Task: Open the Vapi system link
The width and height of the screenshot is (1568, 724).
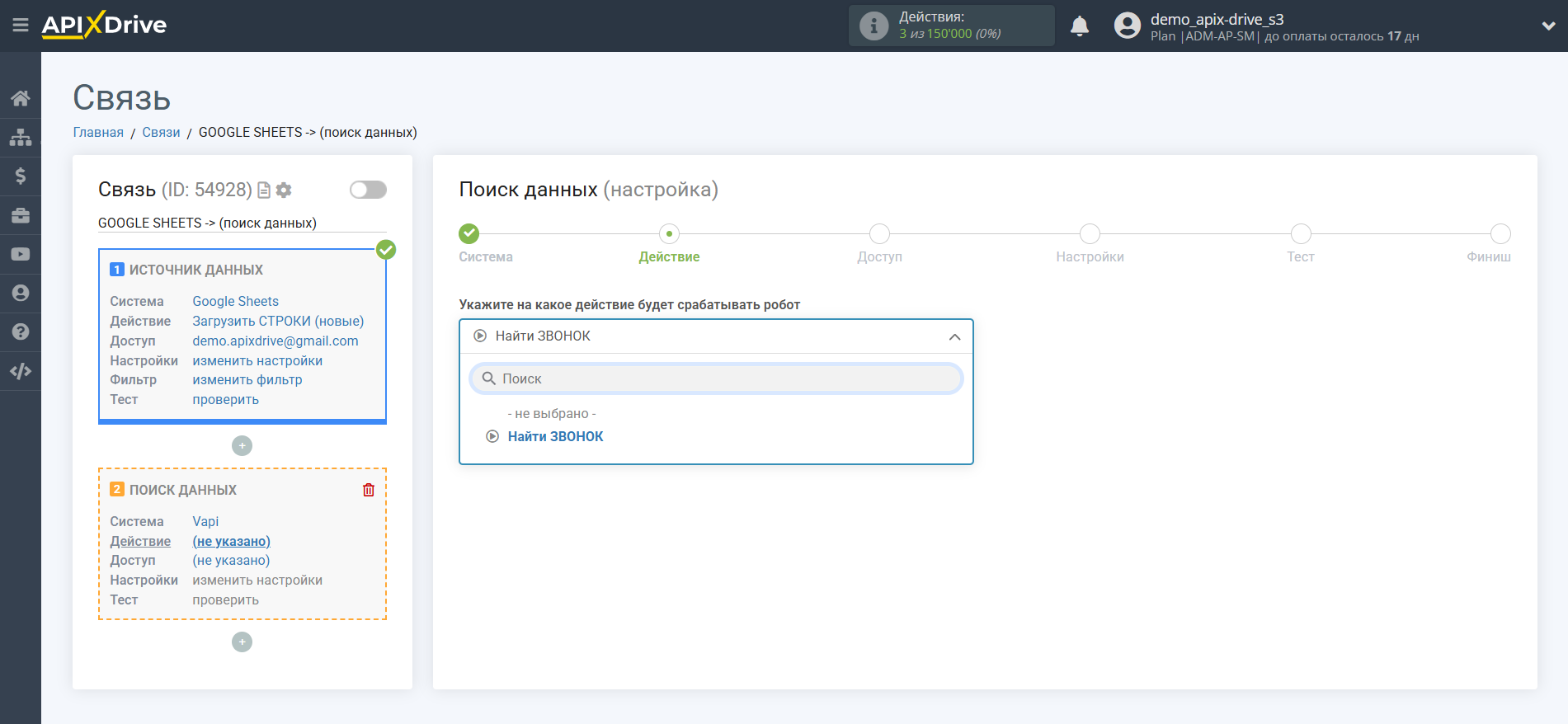Action: point(205,522)
